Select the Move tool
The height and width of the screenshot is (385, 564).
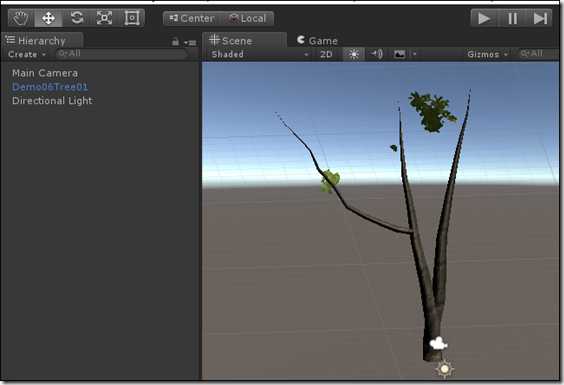(x=48, y=18)
